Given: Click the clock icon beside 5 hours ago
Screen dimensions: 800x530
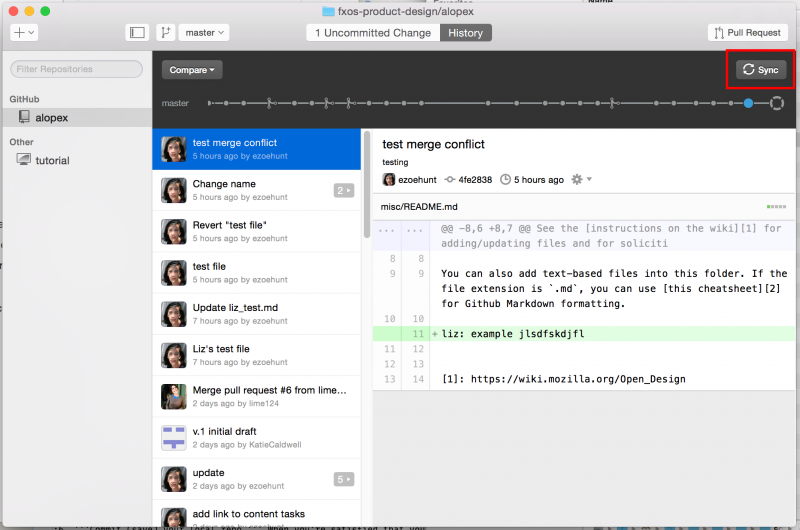Looking at the screenshot, I should [x=505, y=180].
